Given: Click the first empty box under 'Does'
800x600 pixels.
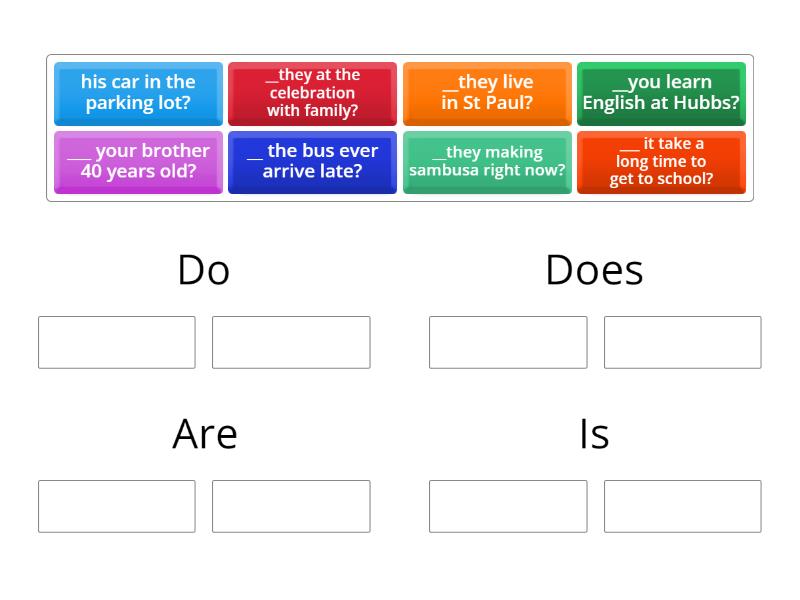Looking at the screenshot, I should pos(506,342).
